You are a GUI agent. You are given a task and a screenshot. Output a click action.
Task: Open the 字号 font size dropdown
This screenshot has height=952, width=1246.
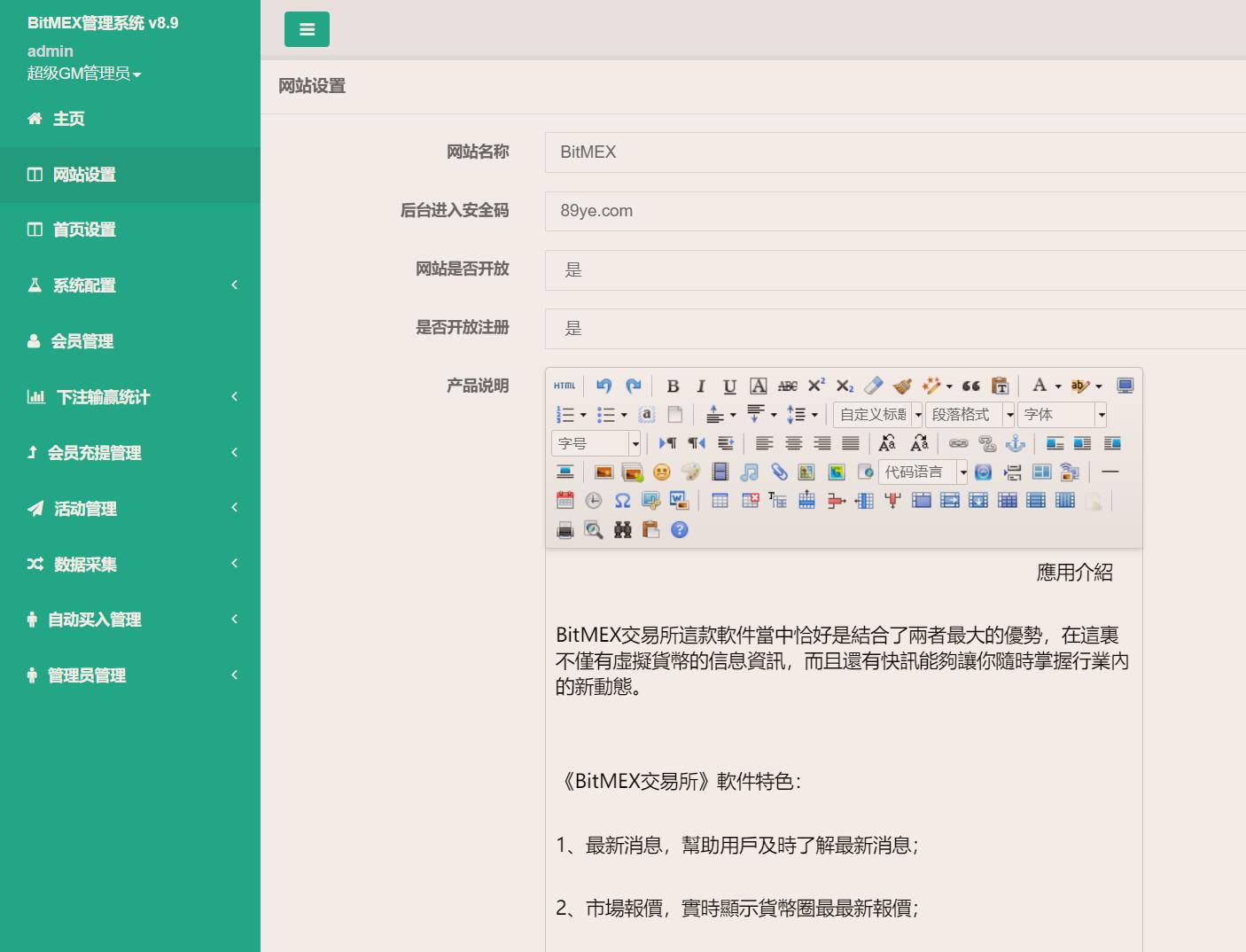tap(596, 443)
